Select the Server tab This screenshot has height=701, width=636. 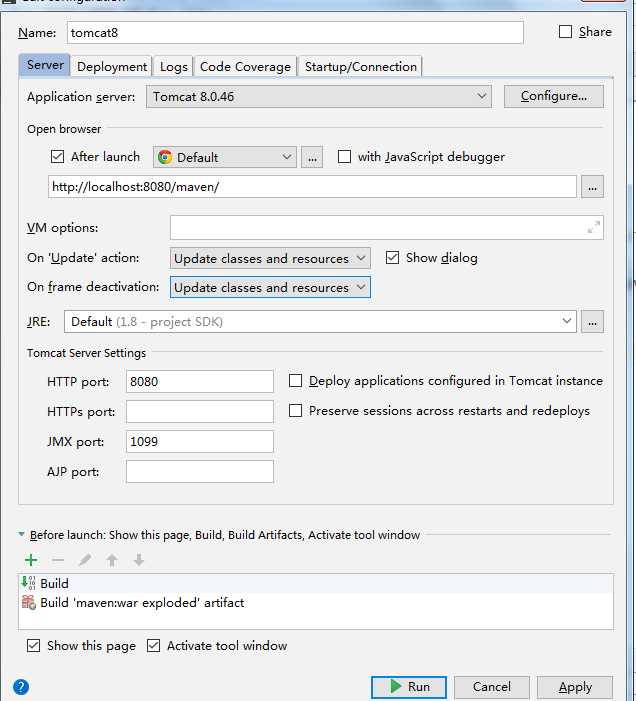45,65
